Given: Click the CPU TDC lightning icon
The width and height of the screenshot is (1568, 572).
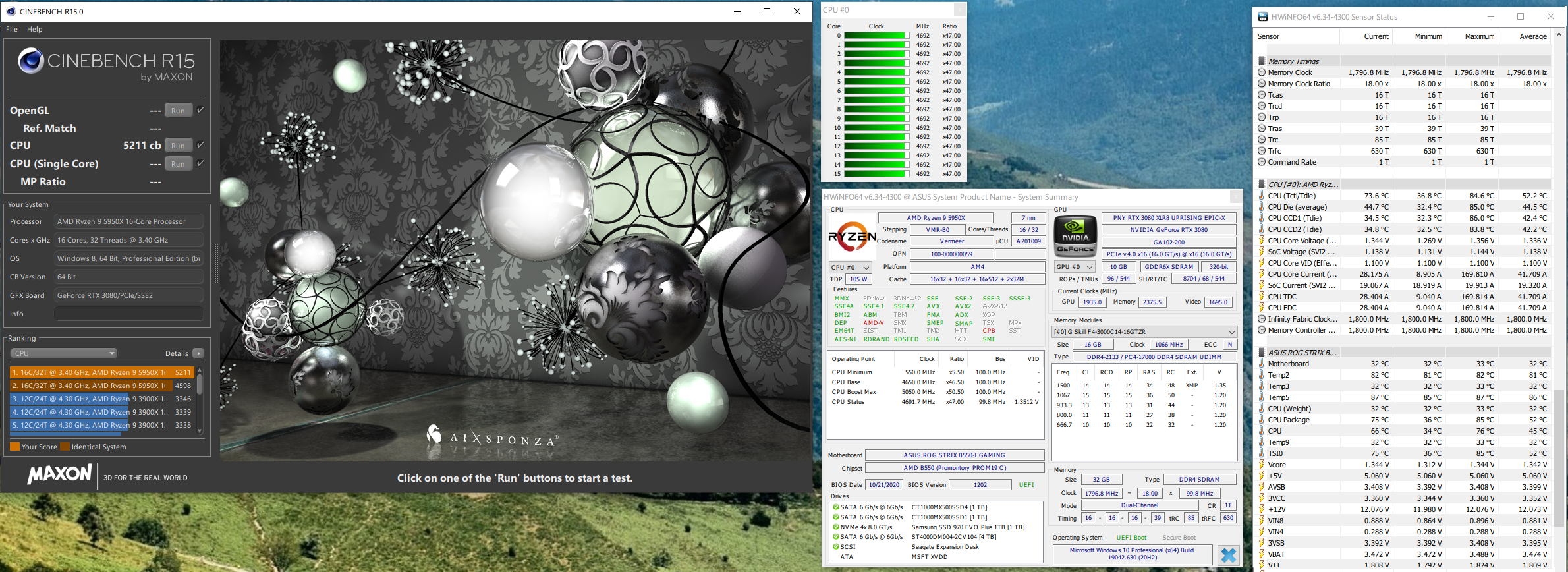Looking at the screenshot, I should tap(1262, 297).
